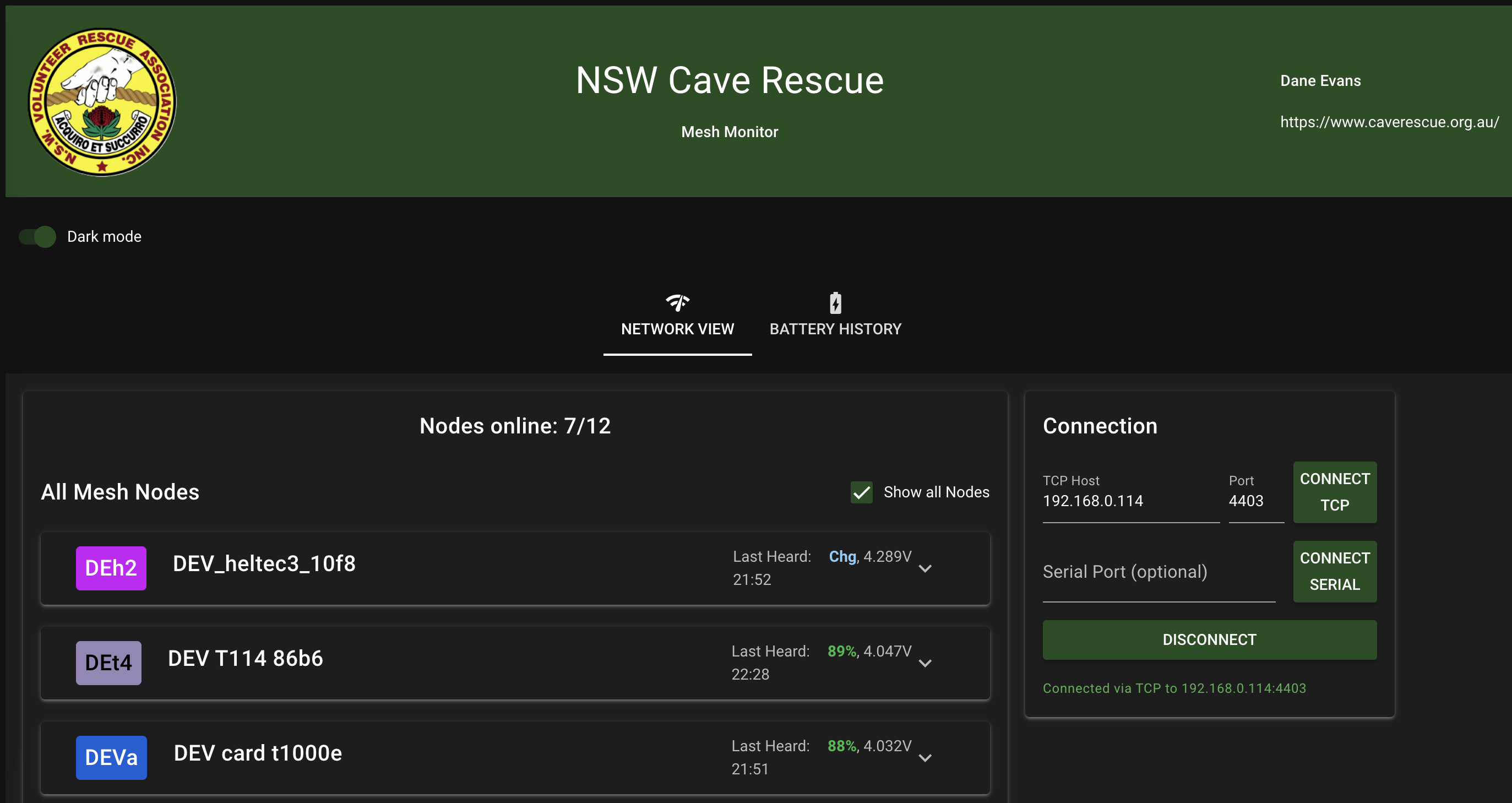Open the caverescue.org.au website link
This screenshot has width=1512, height=803.
tap(1389, 122)
